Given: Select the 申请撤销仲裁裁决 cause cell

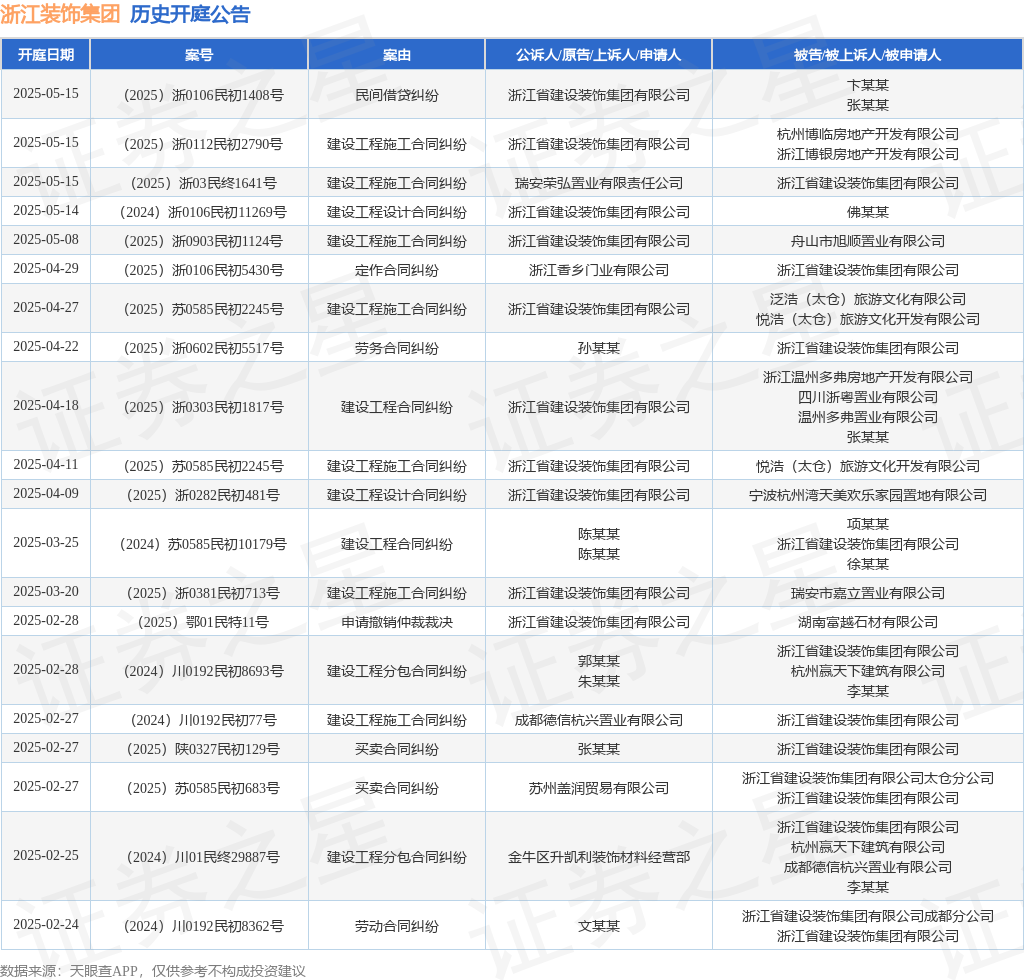Looking at the screenshot, I should [x=396, y=622].
